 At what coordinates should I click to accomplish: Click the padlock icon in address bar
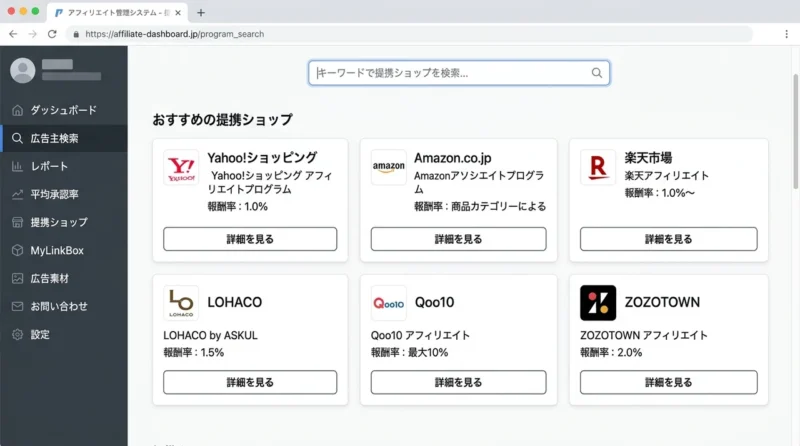tap(76, 34)
